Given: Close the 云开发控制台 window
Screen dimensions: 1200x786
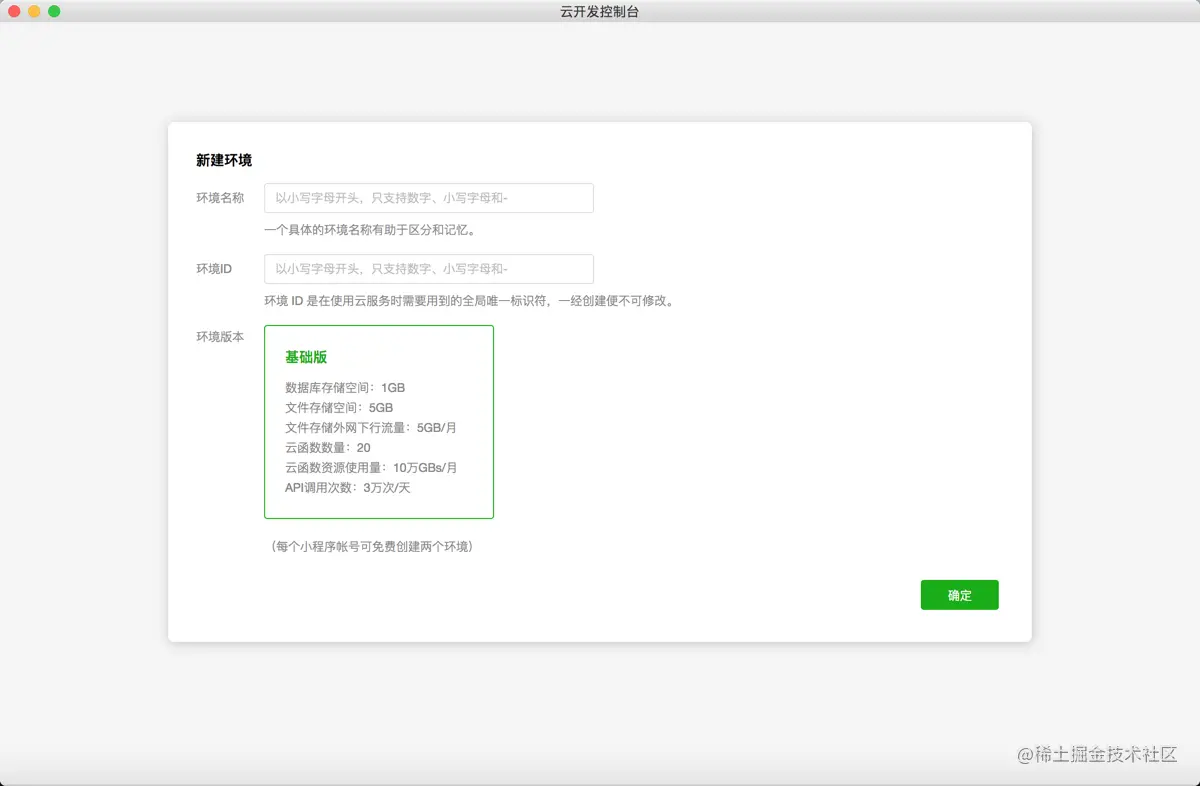Looking at the screenshot, I should point(15,11).
